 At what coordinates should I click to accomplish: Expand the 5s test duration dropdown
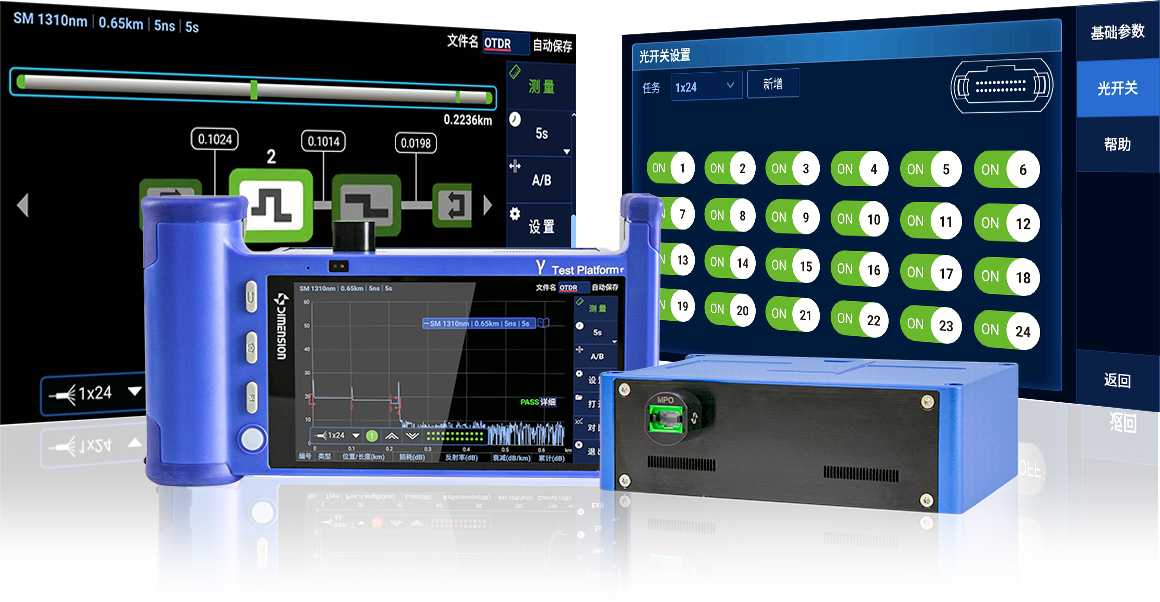[x=541, y=133]
